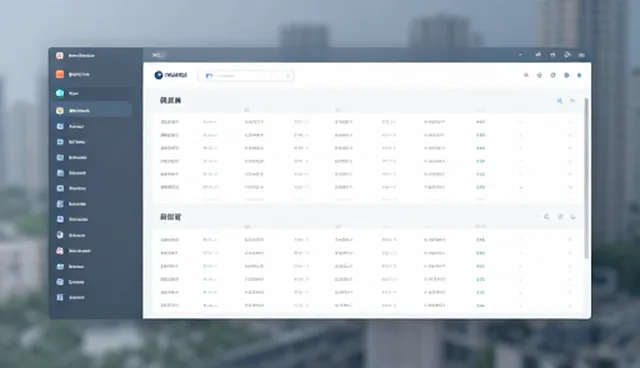The width and height of the screenshot is (640, 368).
Task: Click the leftmost grey icon in the white header's icon group
Action: point(526,75)
